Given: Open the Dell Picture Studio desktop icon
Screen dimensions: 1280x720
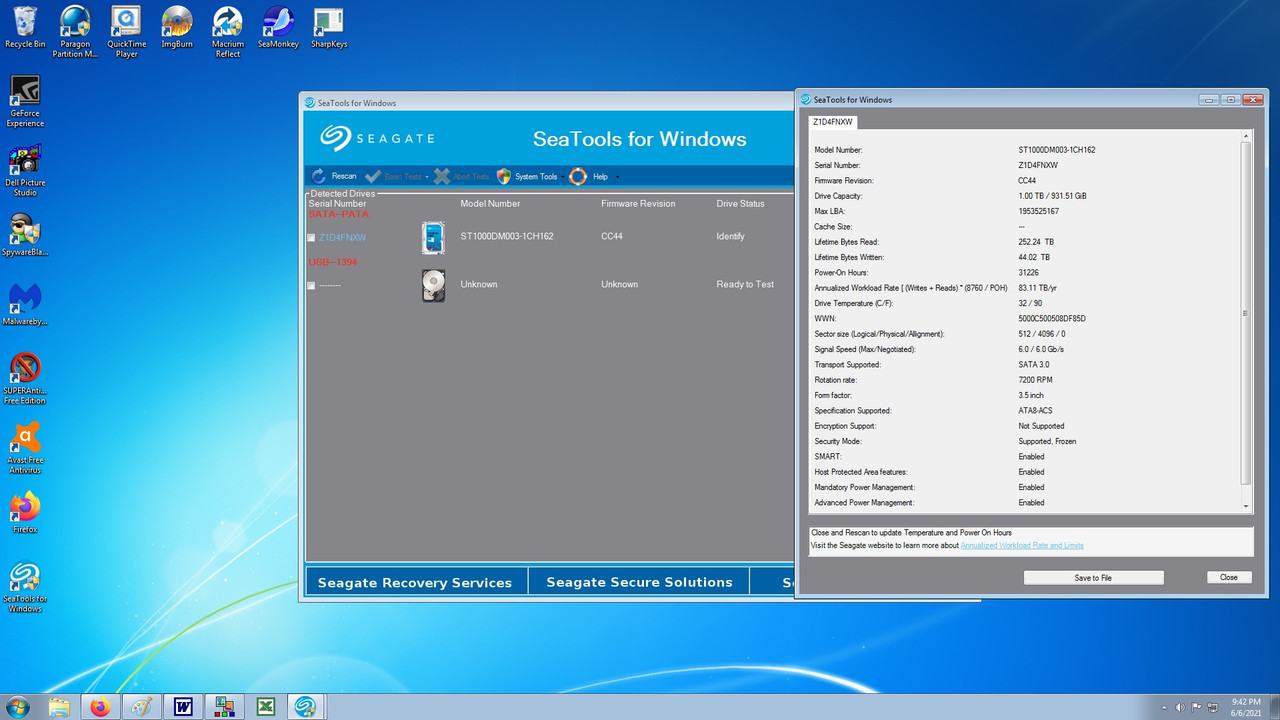Looking at the screenshot, I should click(25, 171).
